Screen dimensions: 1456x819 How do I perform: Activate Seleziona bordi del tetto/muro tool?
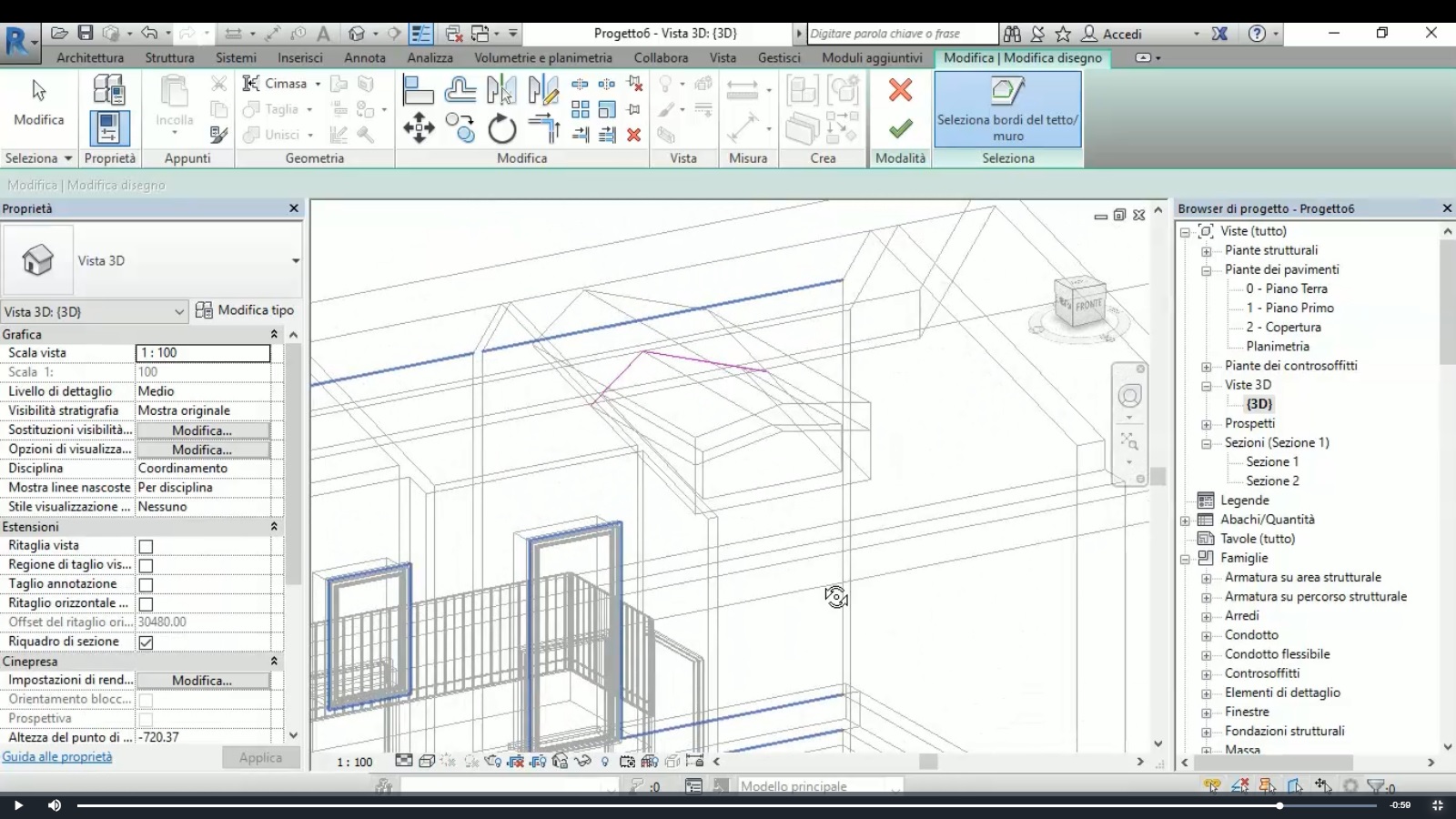click(1007, 109)
